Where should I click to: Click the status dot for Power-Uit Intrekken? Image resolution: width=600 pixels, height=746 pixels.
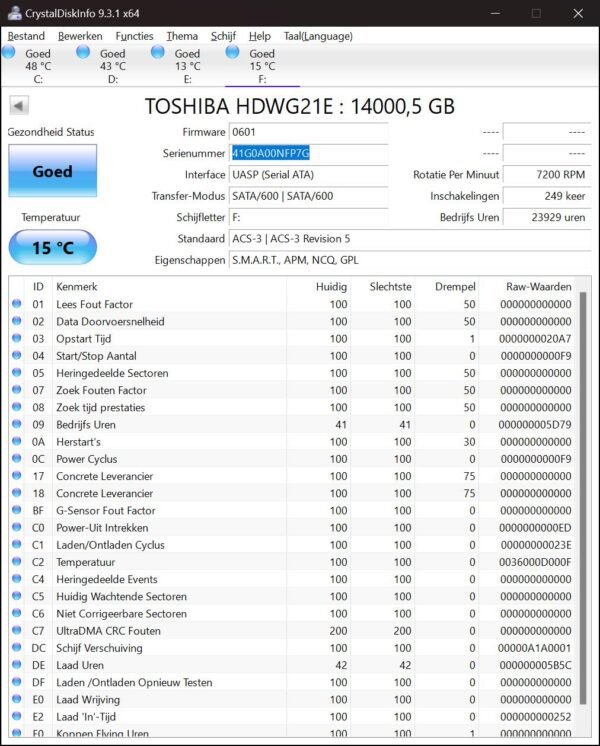pos(17,527)
